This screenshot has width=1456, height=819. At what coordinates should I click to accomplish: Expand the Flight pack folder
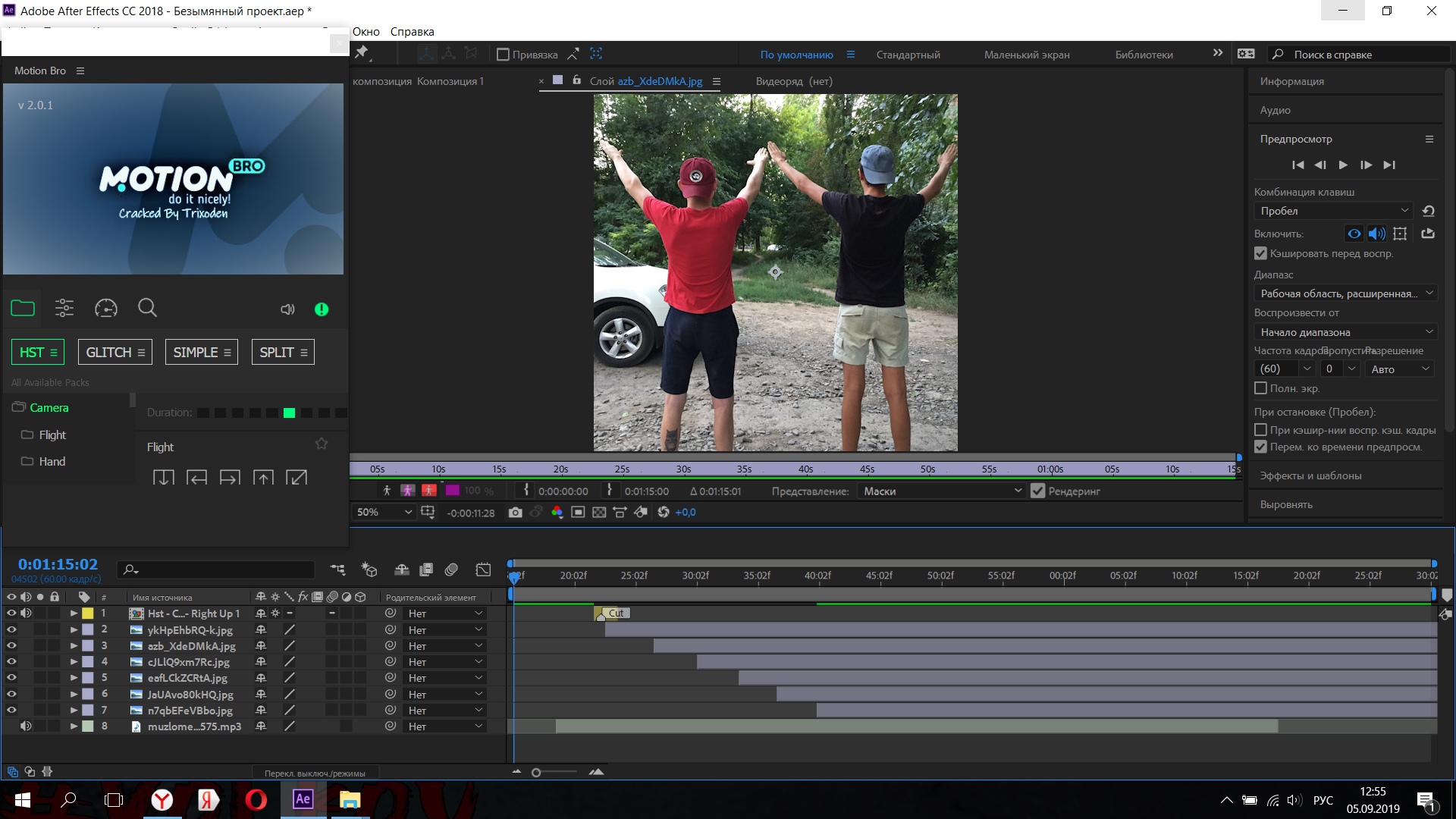52,434
